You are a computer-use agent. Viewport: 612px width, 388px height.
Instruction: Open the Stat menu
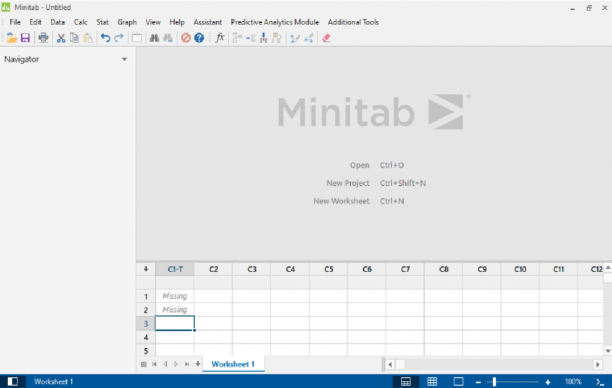102,22
